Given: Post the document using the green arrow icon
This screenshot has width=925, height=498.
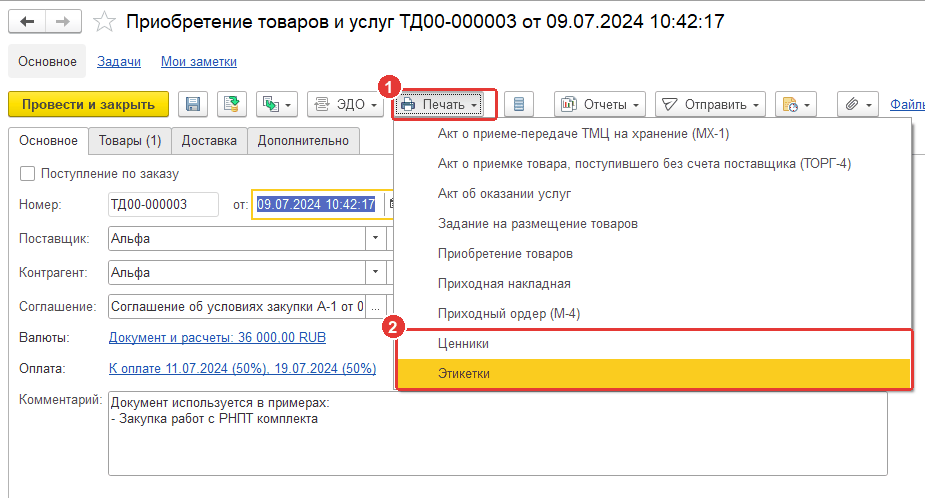Looking at the screenshot, I should [232, 104].
